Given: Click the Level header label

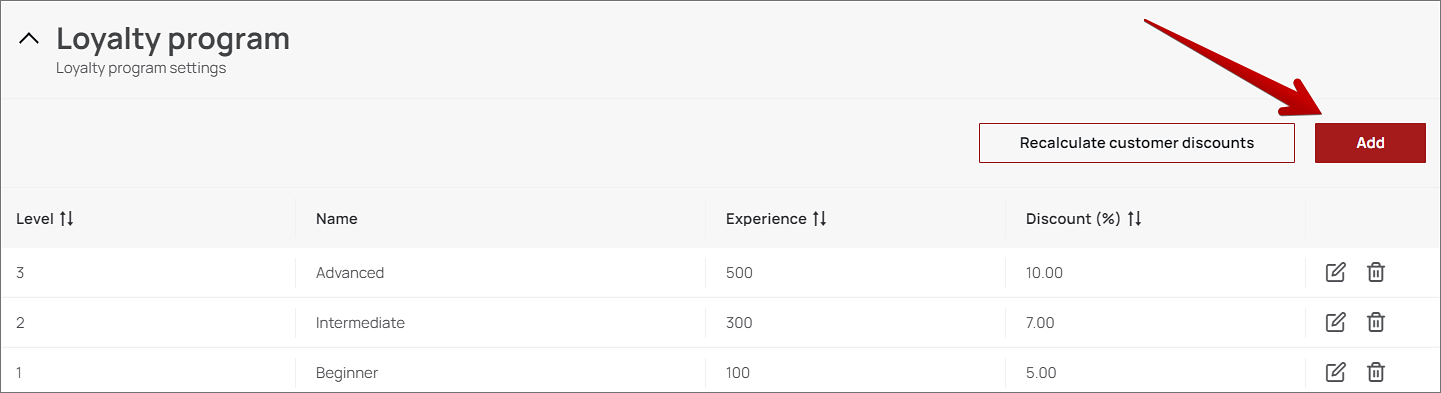Looking at the screenshot, I should 35,218.
